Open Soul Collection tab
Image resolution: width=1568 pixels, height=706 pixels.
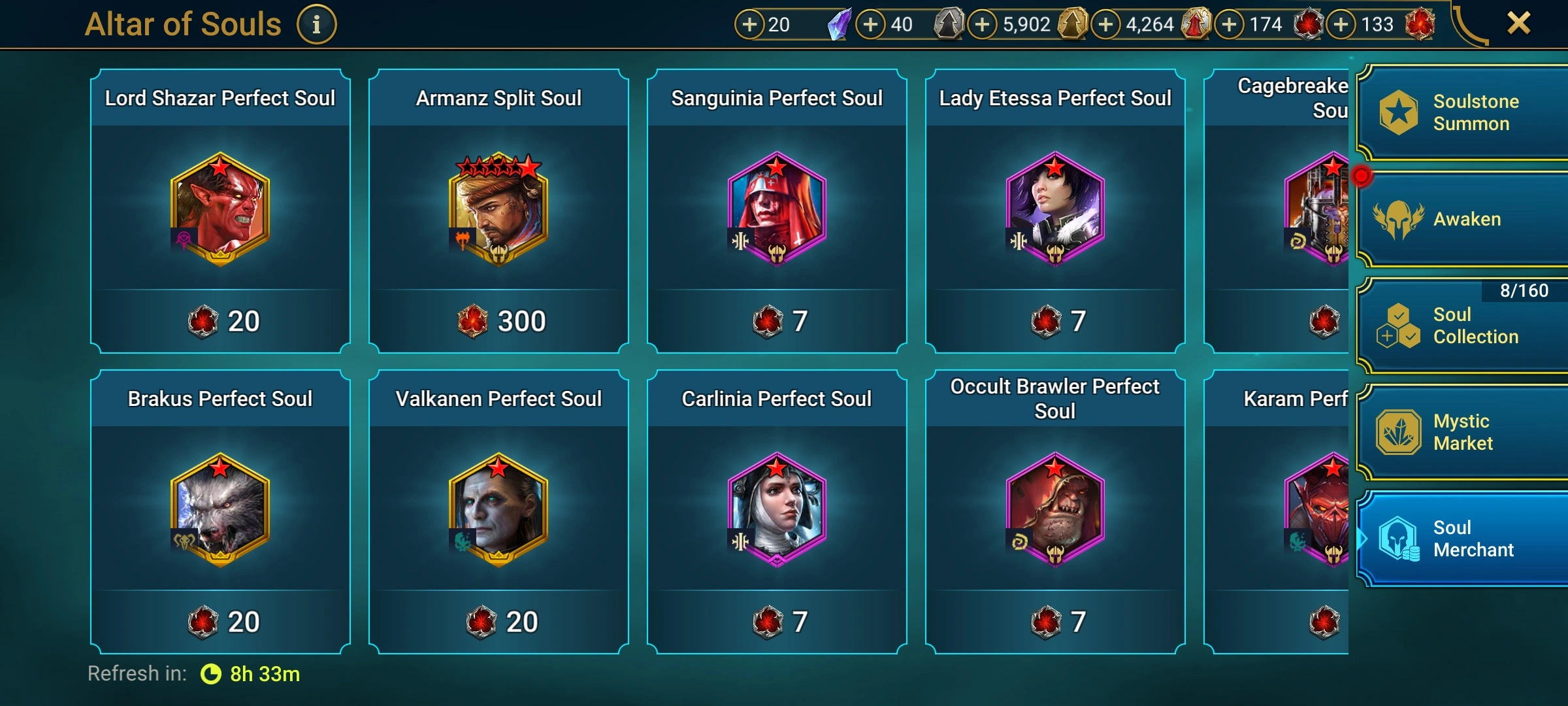(x=1463, y=326)
